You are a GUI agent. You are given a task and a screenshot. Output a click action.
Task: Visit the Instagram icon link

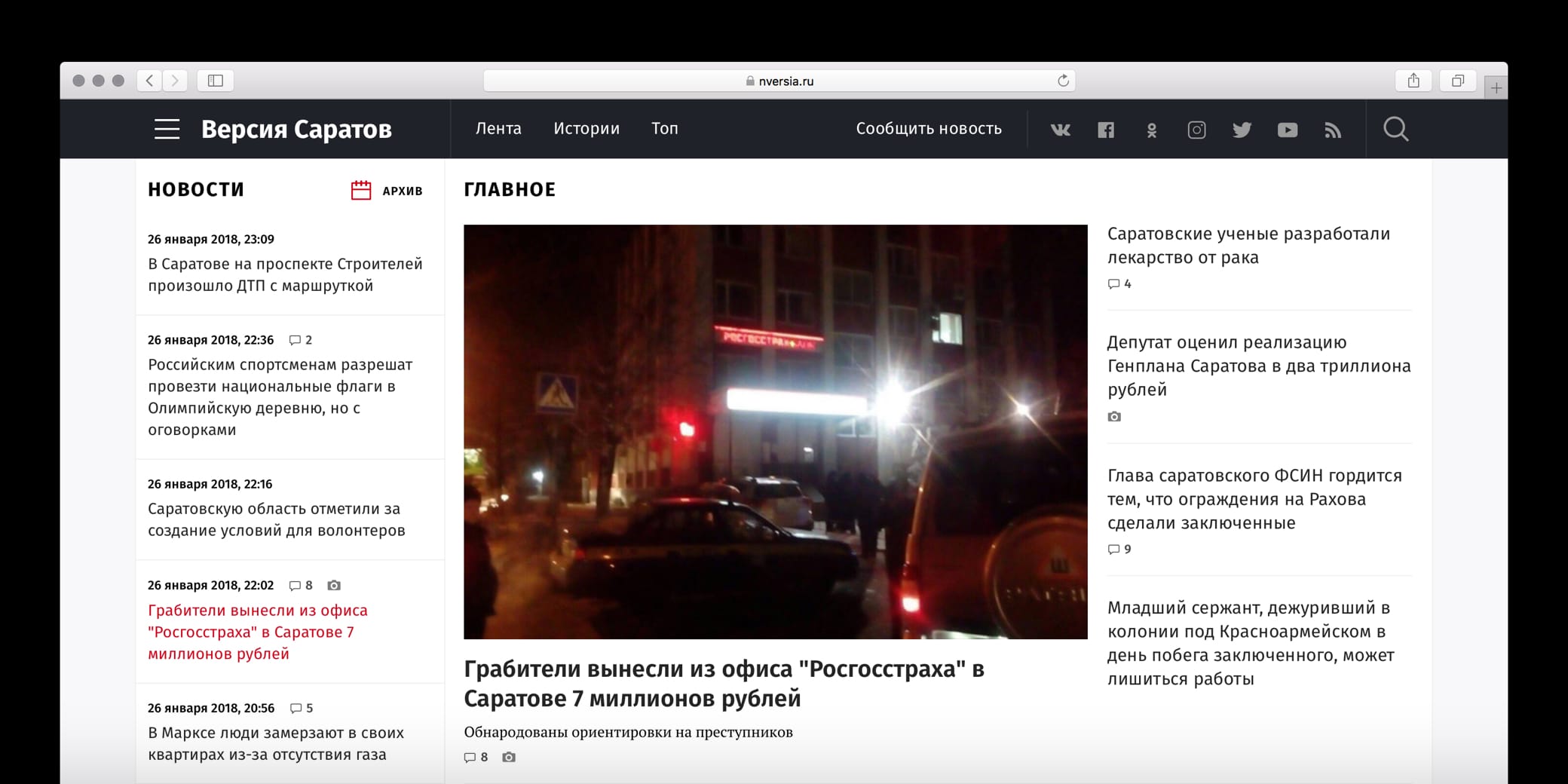click(x=1196, y=130)
